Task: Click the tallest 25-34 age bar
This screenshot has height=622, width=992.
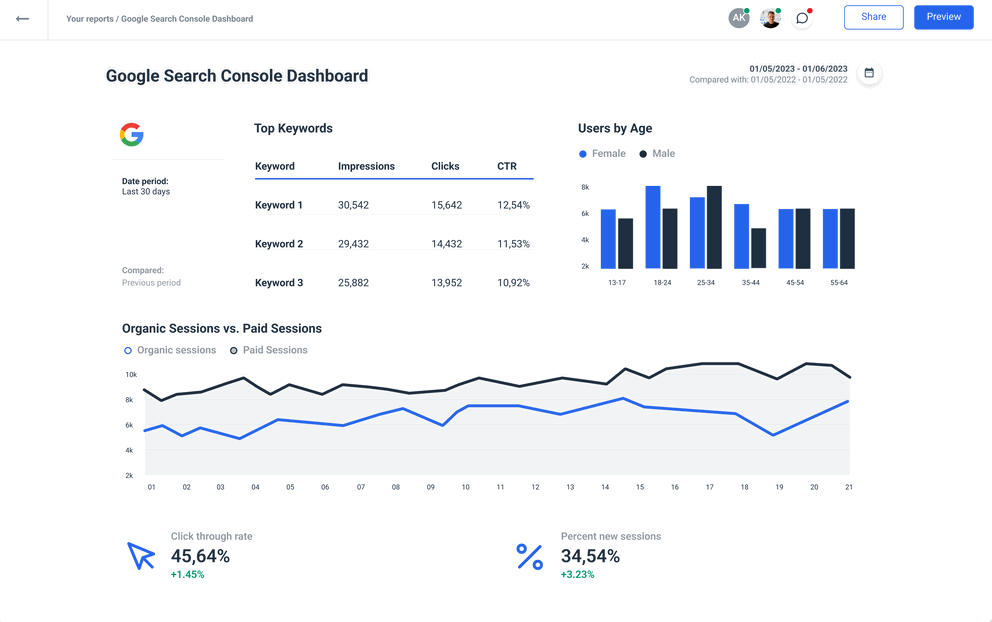Action: click(714, 230)
